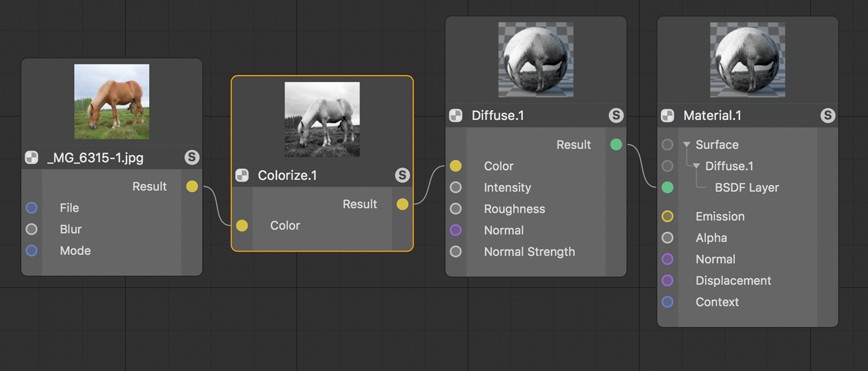868x371 pixels.
Task: Click the checker node icon beside Colorize.1 title
Action: click(x=242, y=176)
